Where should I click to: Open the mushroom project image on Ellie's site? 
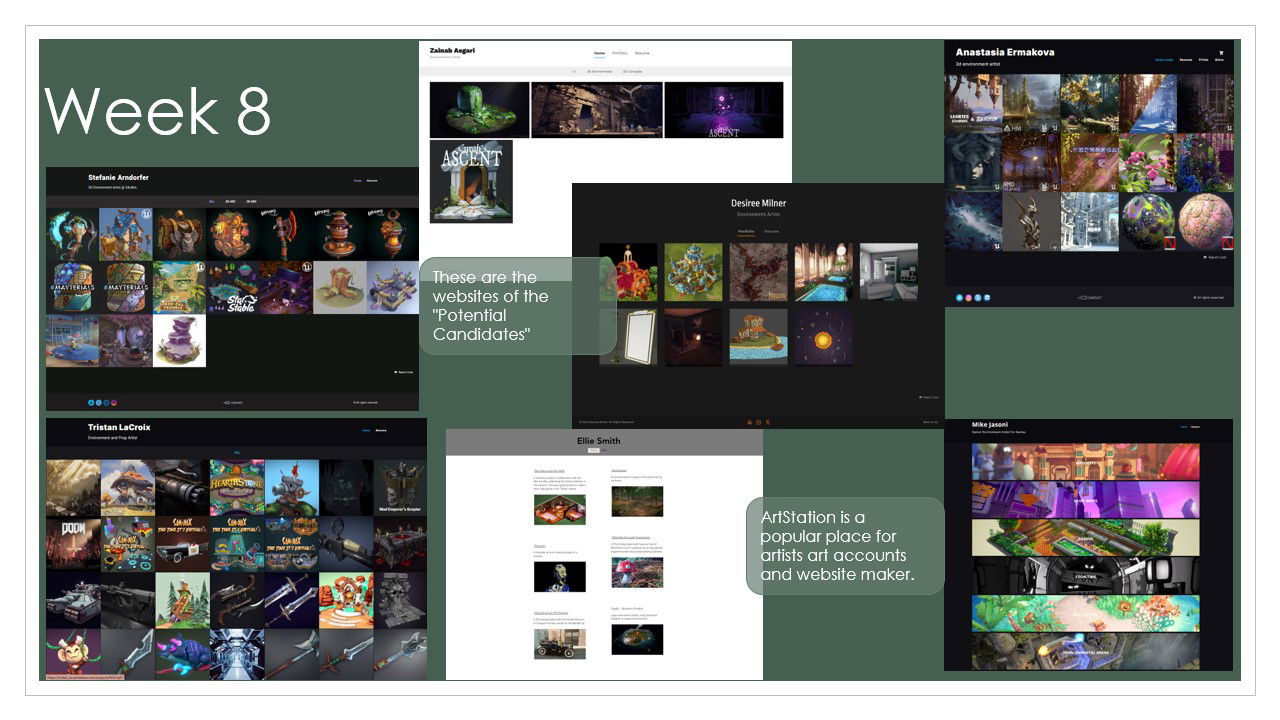pos(637,572)
